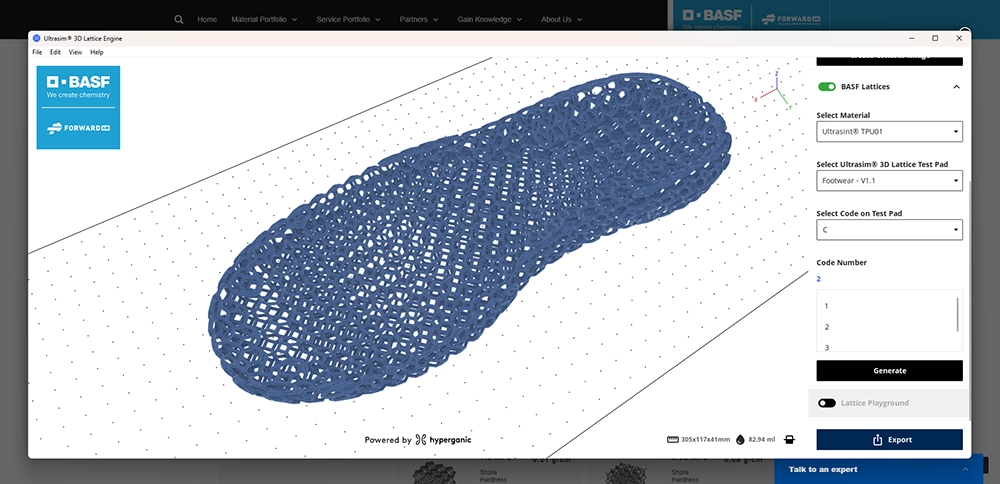Expand the Talk to an expert chat chevron
The width and height of the screenshot is (1000, 484).
click(965, 469)
